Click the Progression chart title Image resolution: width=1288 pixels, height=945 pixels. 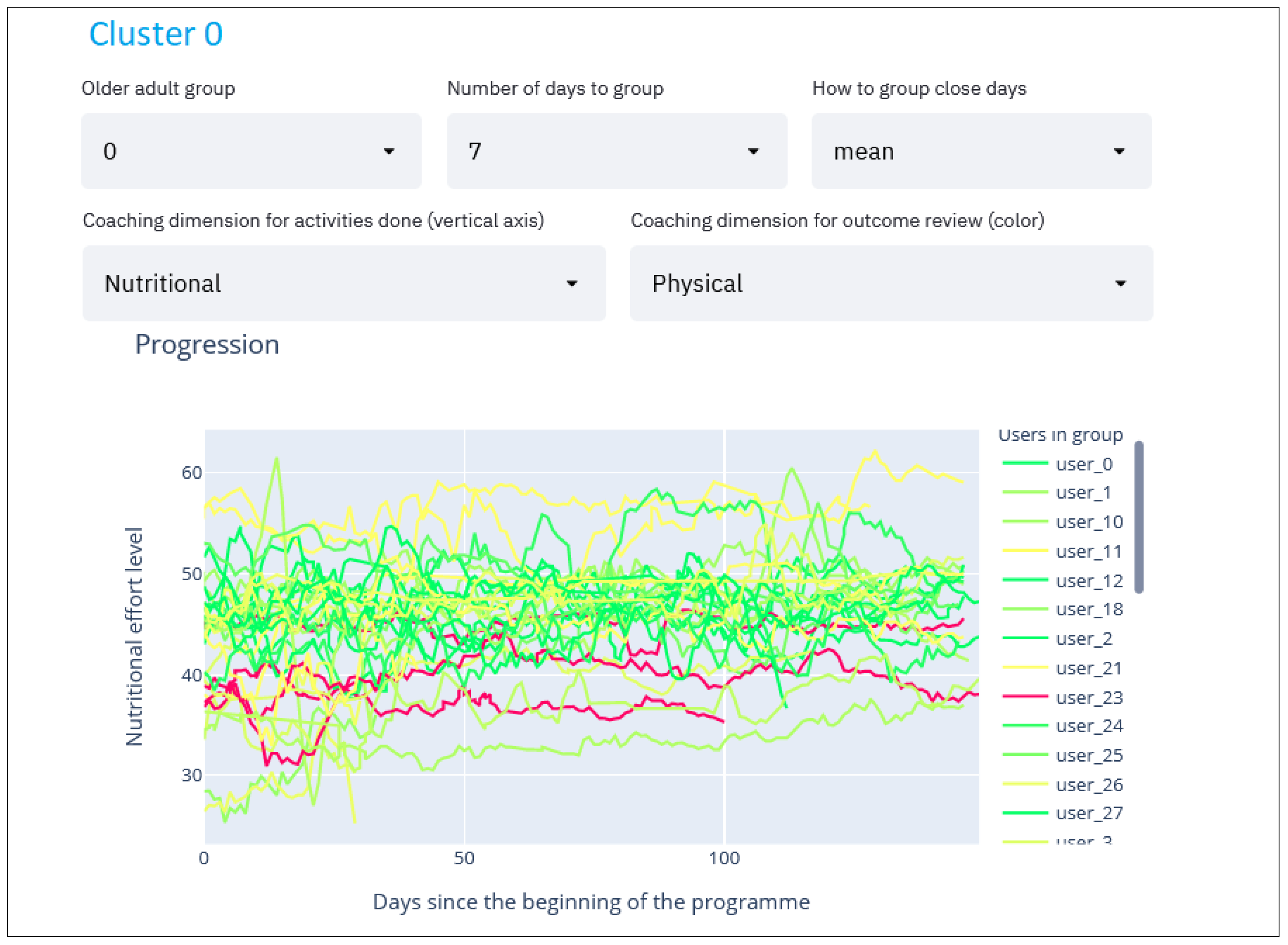point(207,344)
